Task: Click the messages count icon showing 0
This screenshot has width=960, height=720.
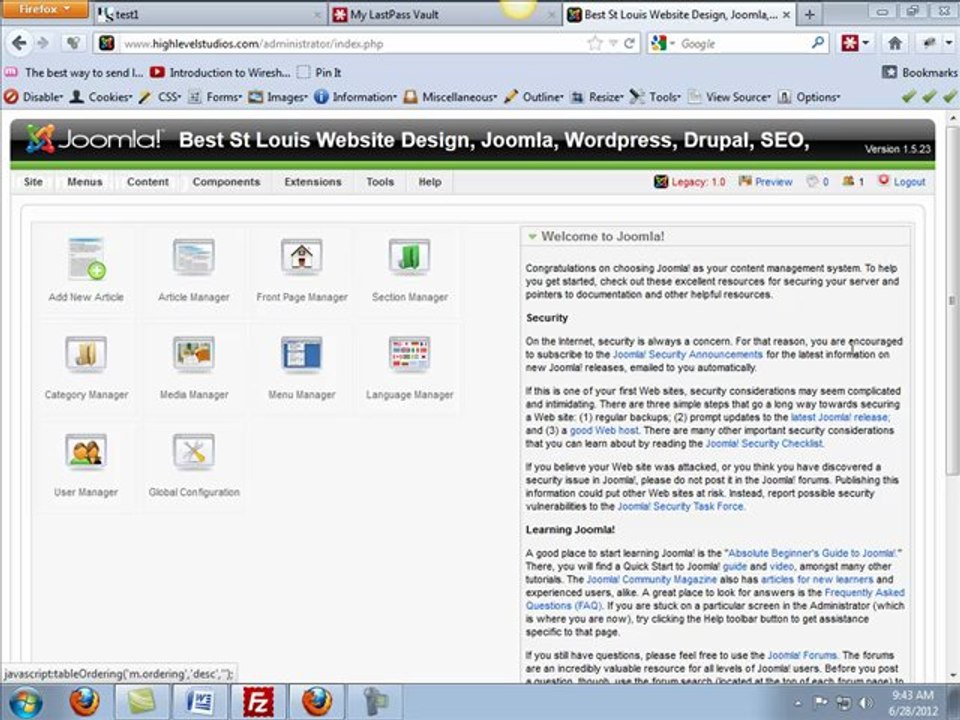Action: [817, 181]
